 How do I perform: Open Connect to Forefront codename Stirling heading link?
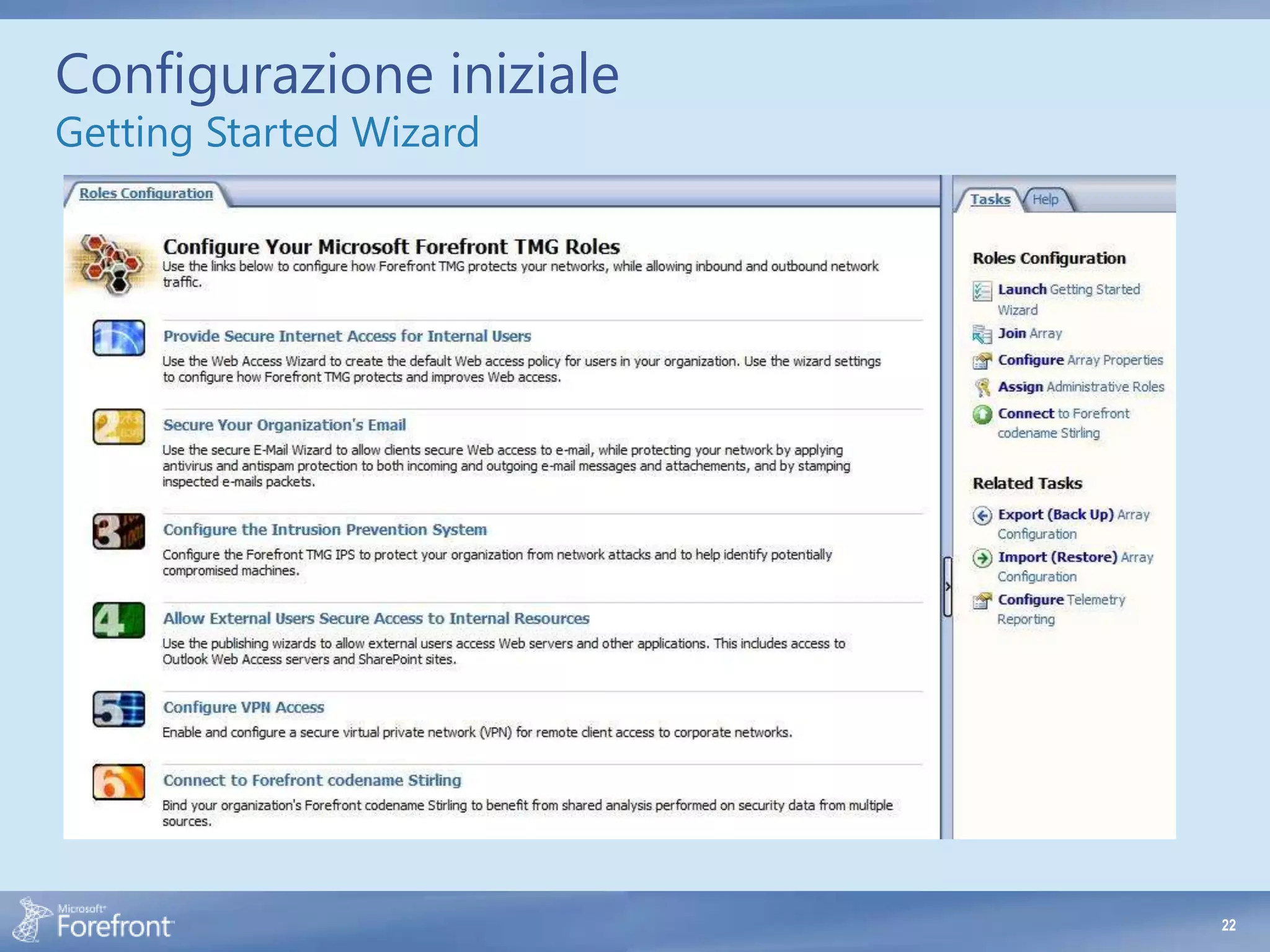312,780
